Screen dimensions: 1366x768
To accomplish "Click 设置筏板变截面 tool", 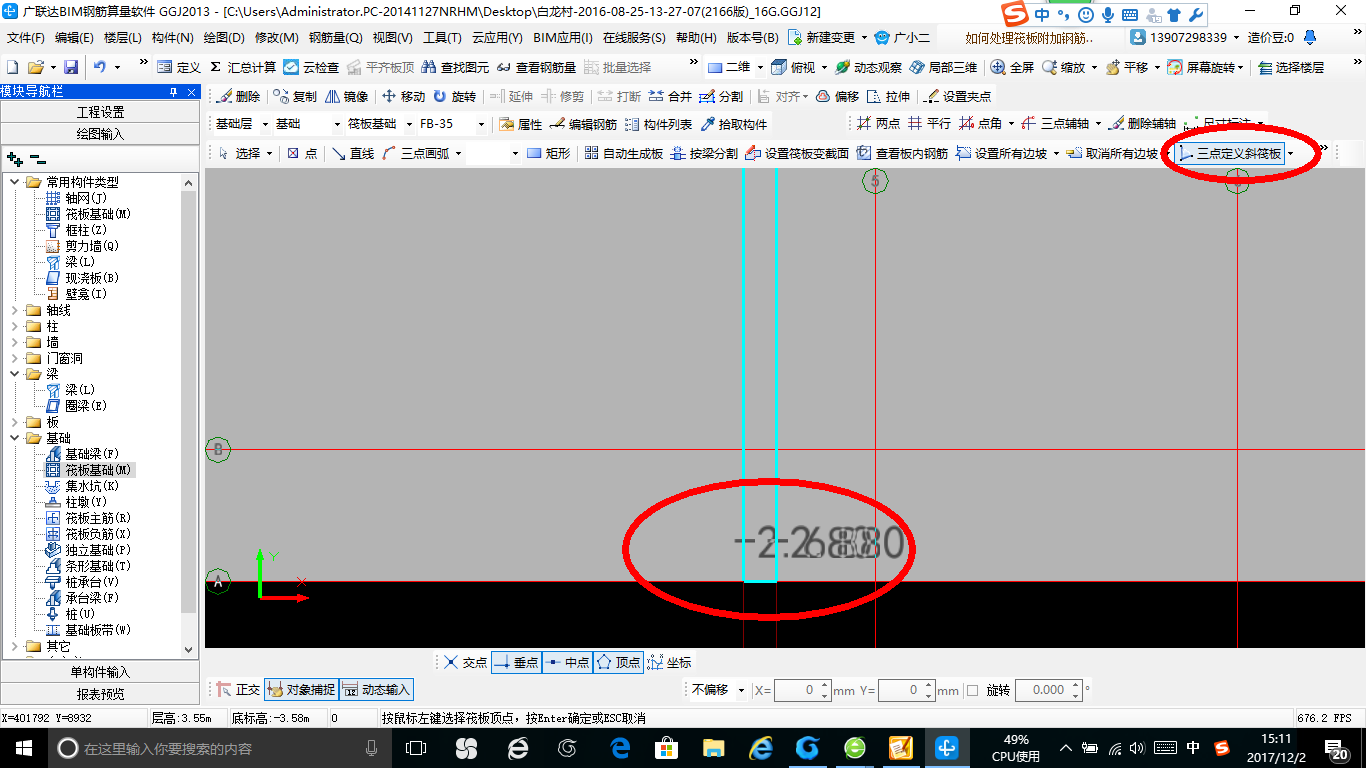I will (x=797, y=153).
